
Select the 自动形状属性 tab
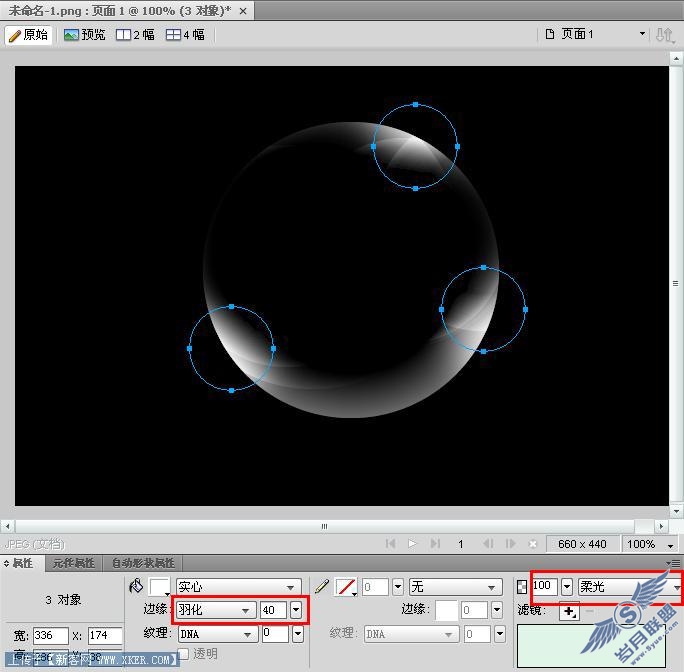tap(143, 563)
